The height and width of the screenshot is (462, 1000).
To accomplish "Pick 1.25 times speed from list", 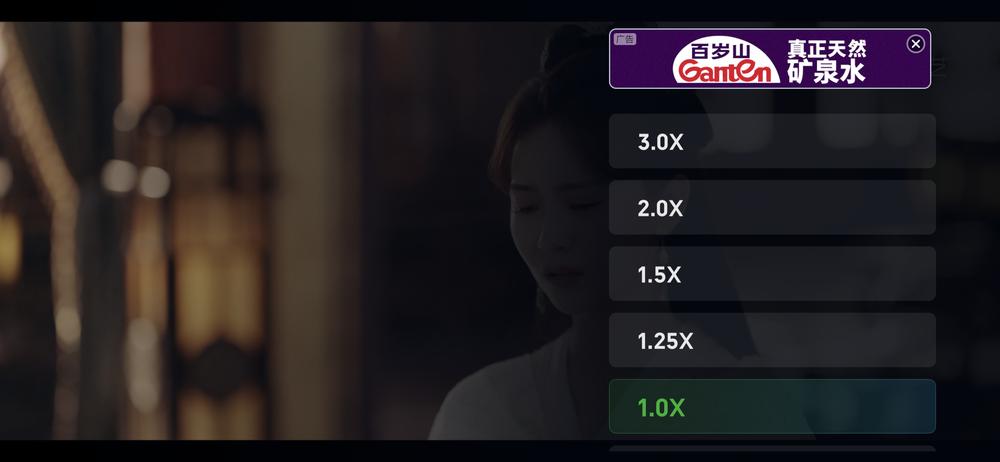I will click(772, 340).
